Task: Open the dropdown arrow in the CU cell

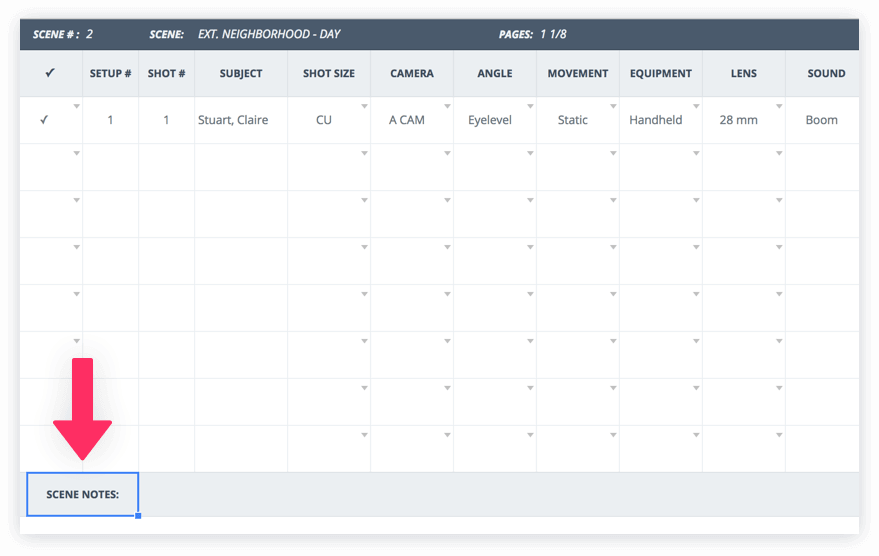Action: [x=364, y=106]
